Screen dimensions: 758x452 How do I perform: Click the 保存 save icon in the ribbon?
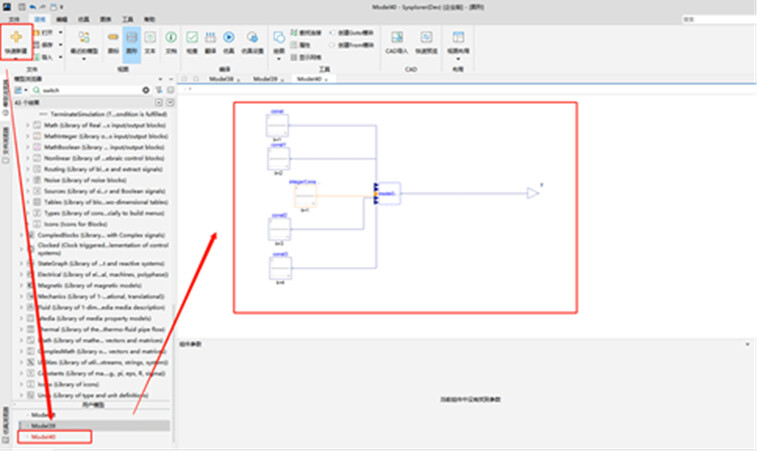point(37,44)
